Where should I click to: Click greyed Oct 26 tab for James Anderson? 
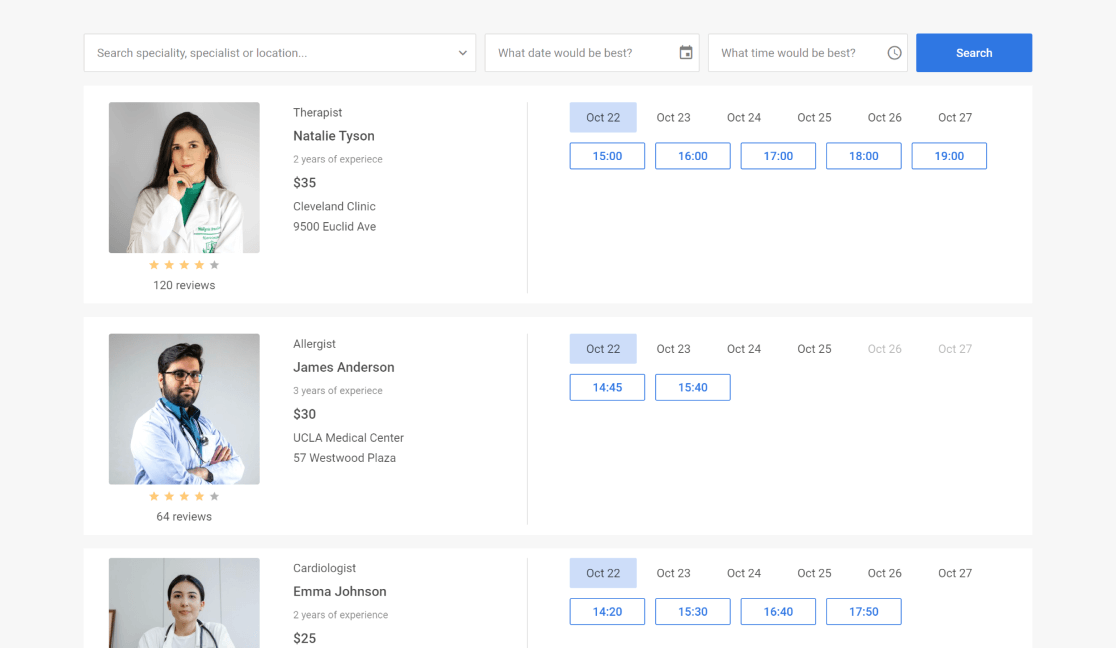[x=885, y=349]
